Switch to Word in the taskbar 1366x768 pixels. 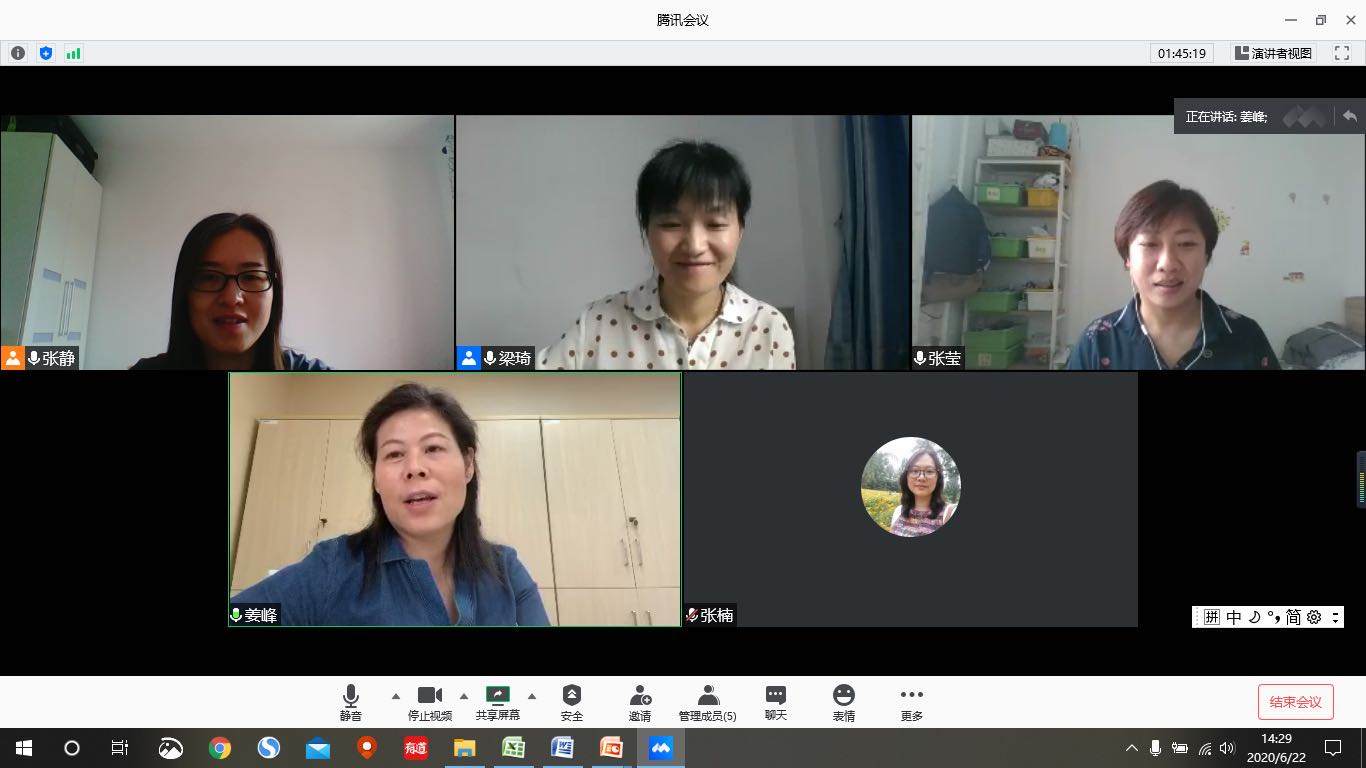(x=562, y=748)
